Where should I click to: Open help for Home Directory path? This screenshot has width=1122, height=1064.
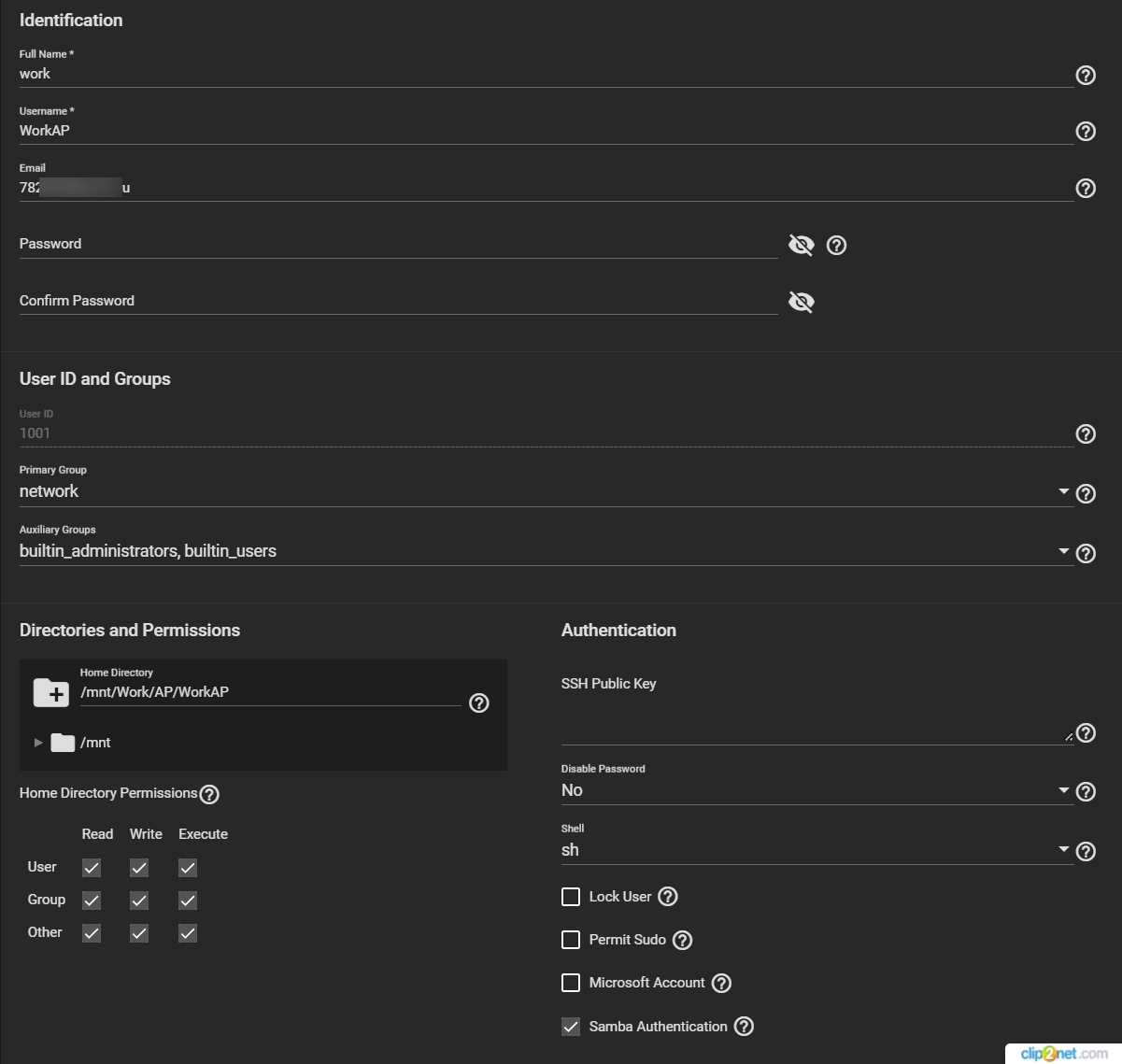[479, 703]
